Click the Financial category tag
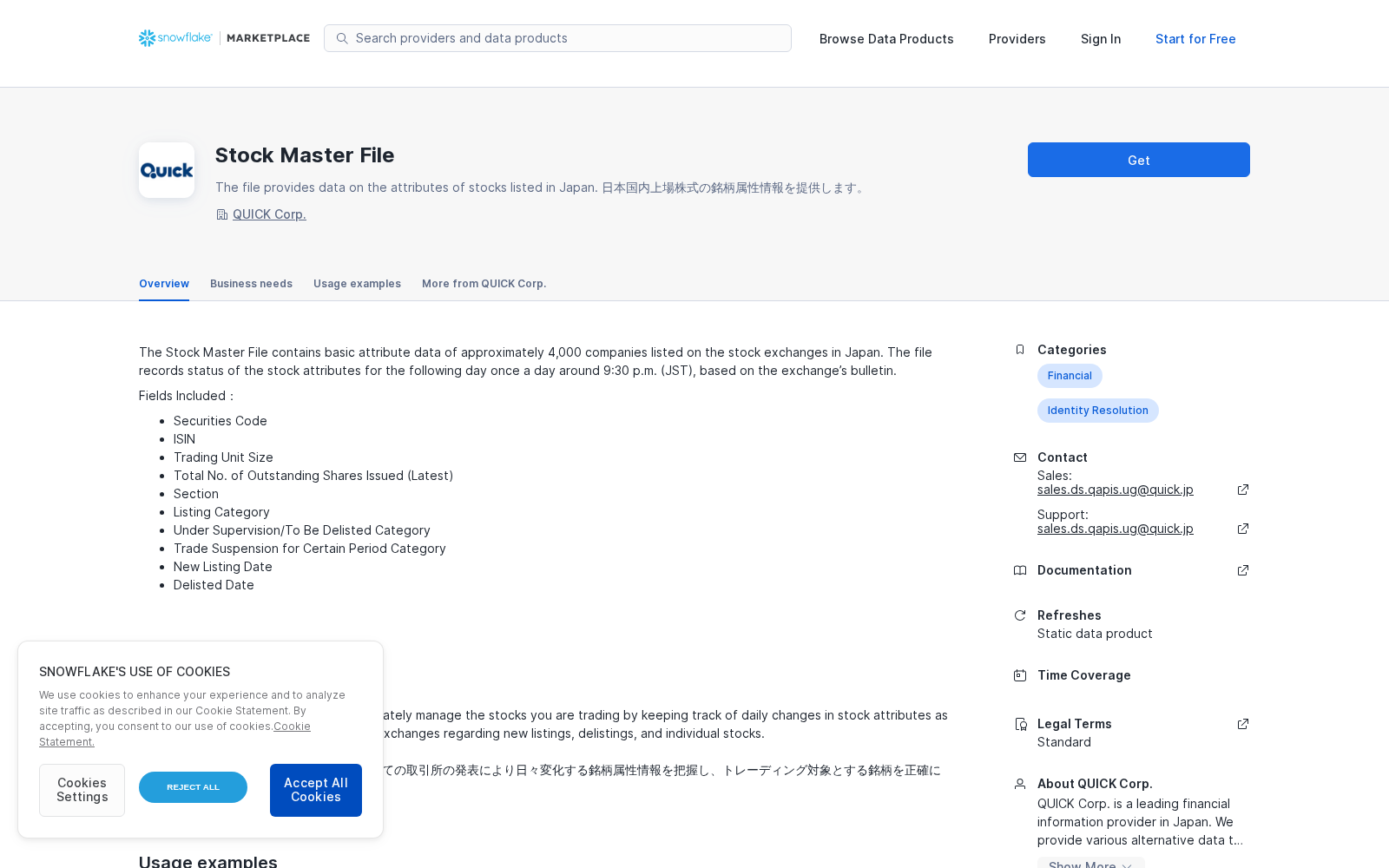1389x868 pixels. pyautogui.click(x=1070, y=376)
